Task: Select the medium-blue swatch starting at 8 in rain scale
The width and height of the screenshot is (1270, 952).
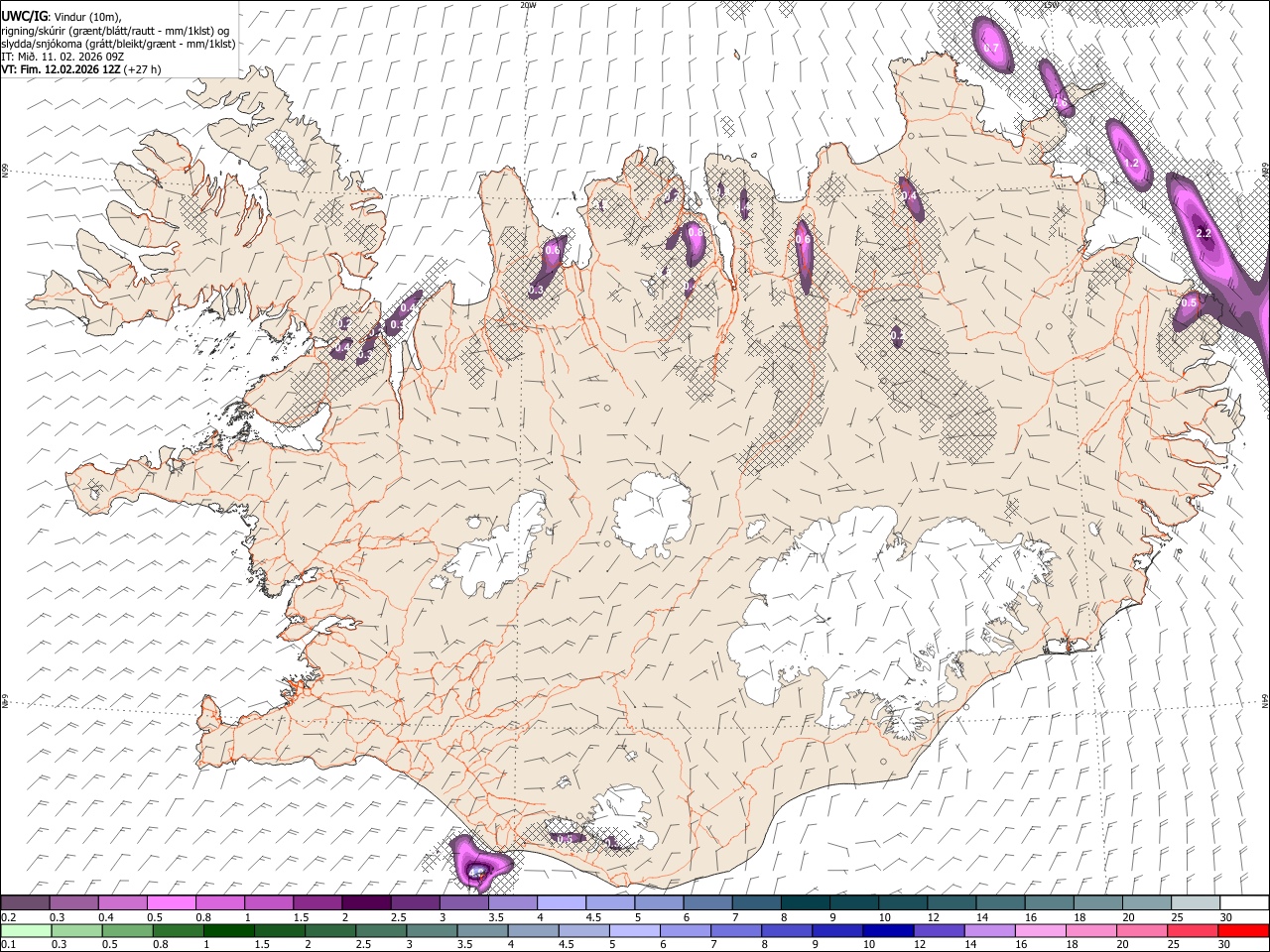Action: tap(787, 930)
